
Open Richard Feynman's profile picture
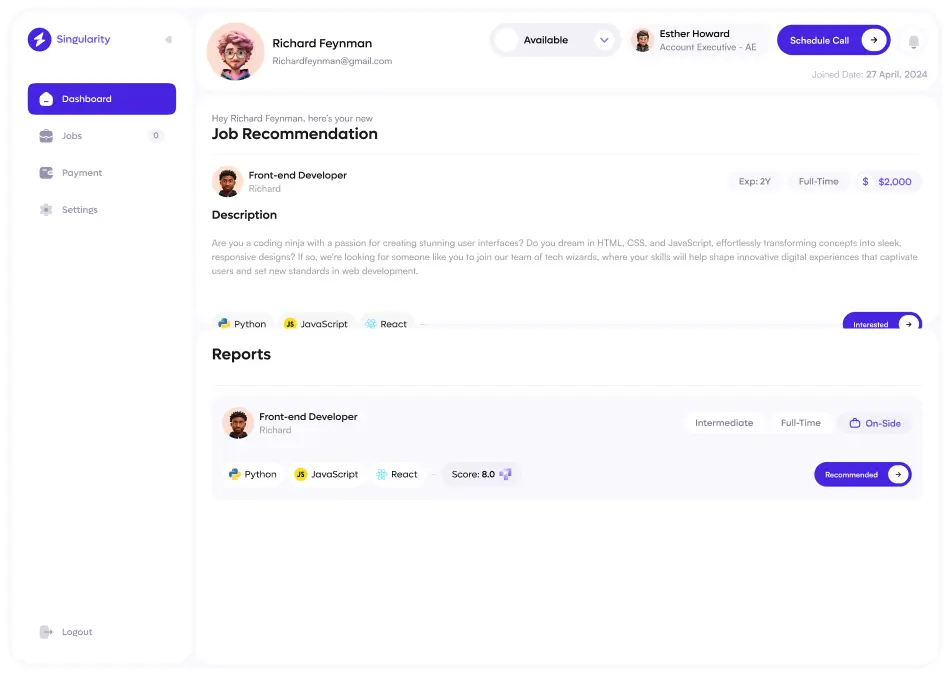[x=234, y=51]
